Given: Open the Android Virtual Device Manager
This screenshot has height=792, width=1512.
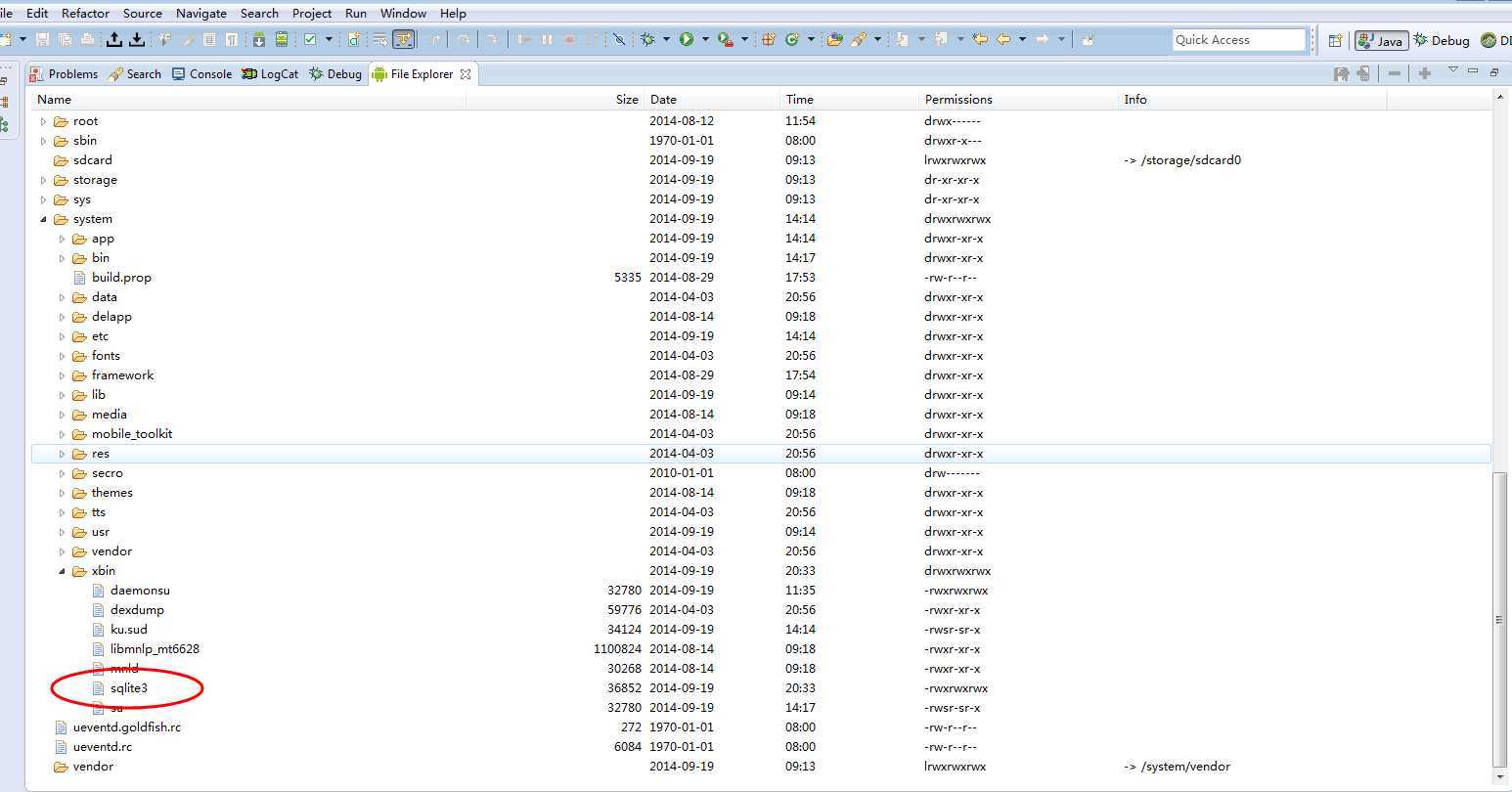Looking at the screenshot, I should point(282,40).
